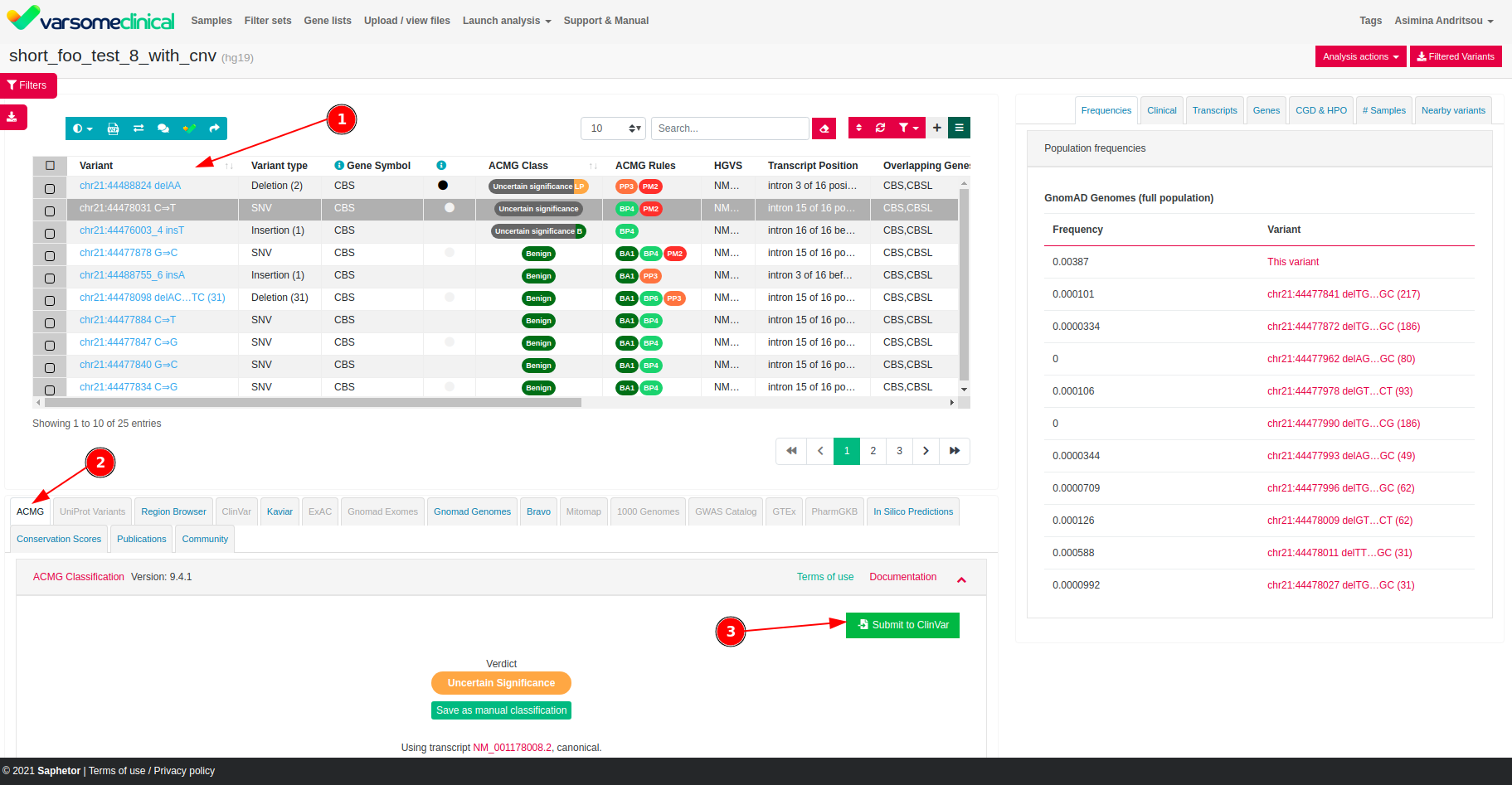
Task: Expand the Analysis actions dropdown
Action: pos(1360,56)
